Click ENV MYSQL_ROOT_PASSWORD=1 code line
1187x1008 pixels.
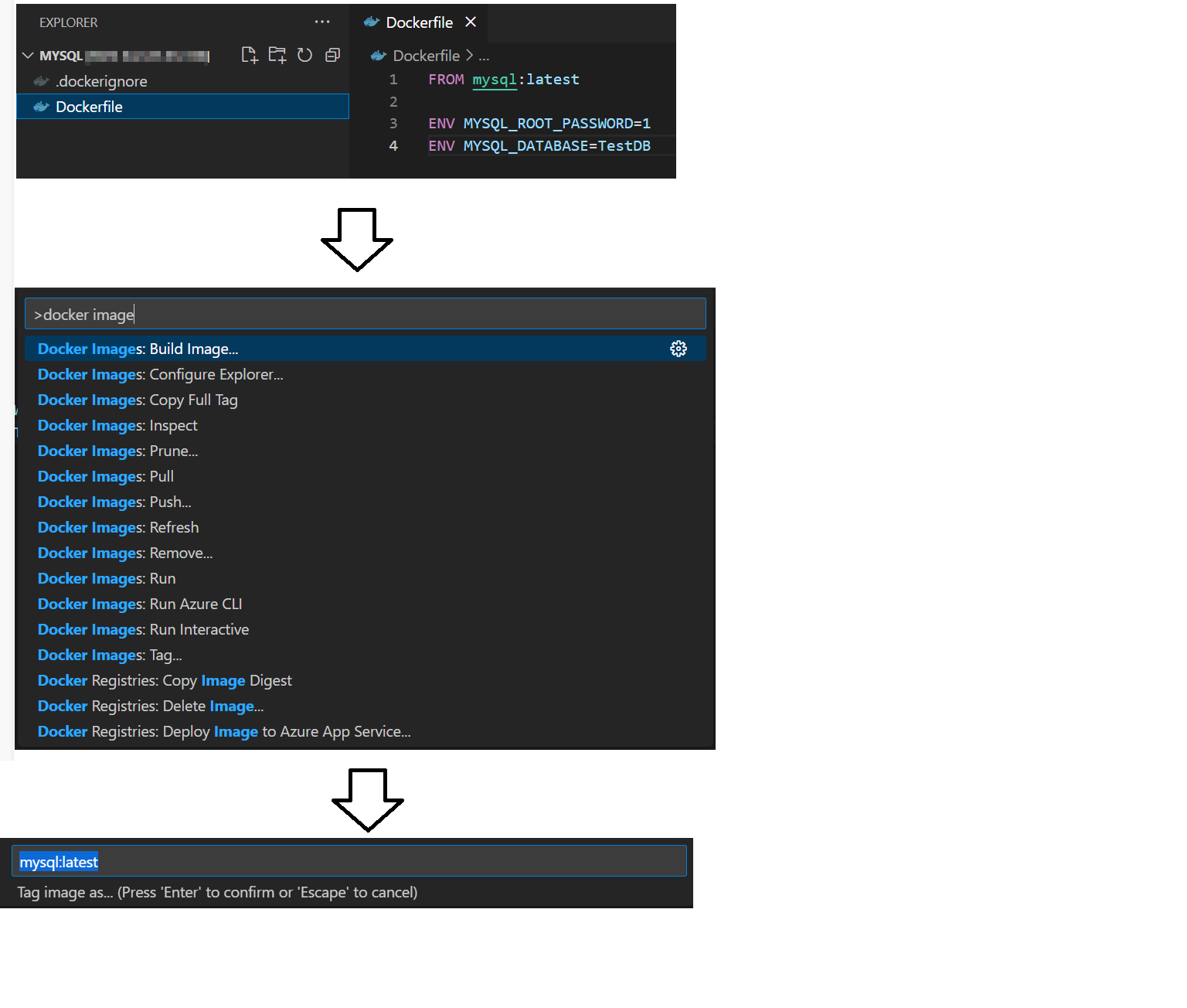[539, 124]
